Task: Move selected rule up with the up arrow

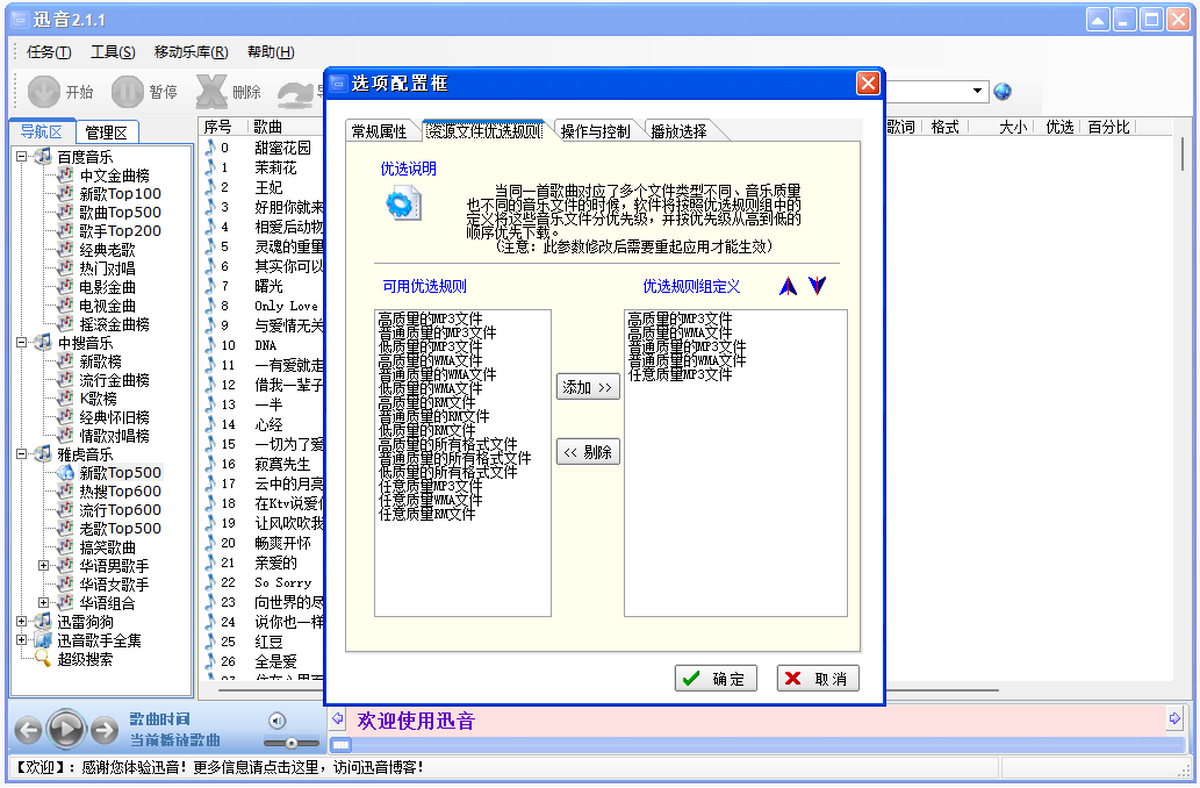Action: [788, 286]
